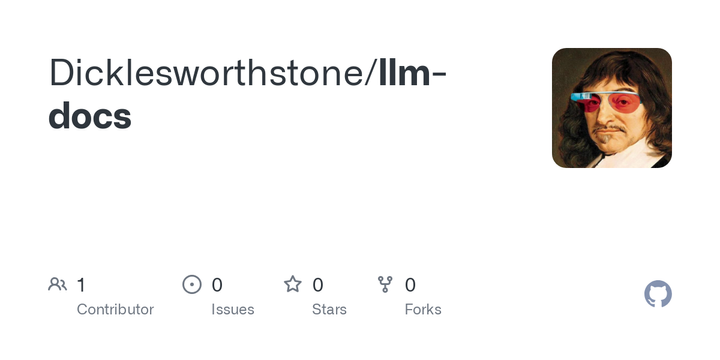Click the zero count above Issues
This screenshot has height=360, width=720.
(x=217, y=285)
